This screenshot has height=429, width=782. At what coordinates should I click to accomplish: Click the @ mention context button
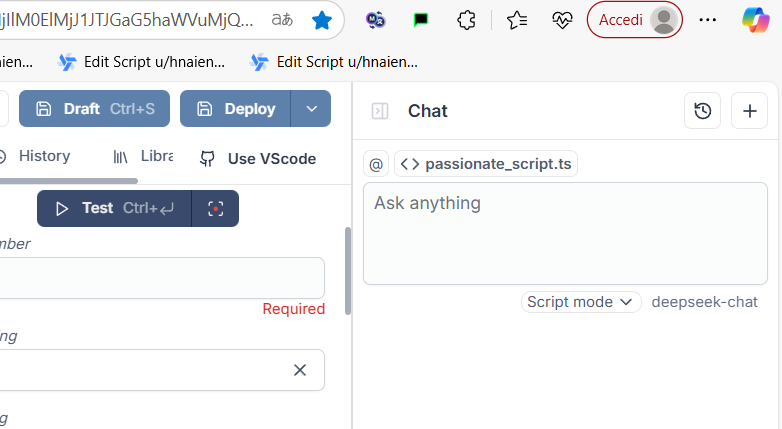[x=376, y=164]
